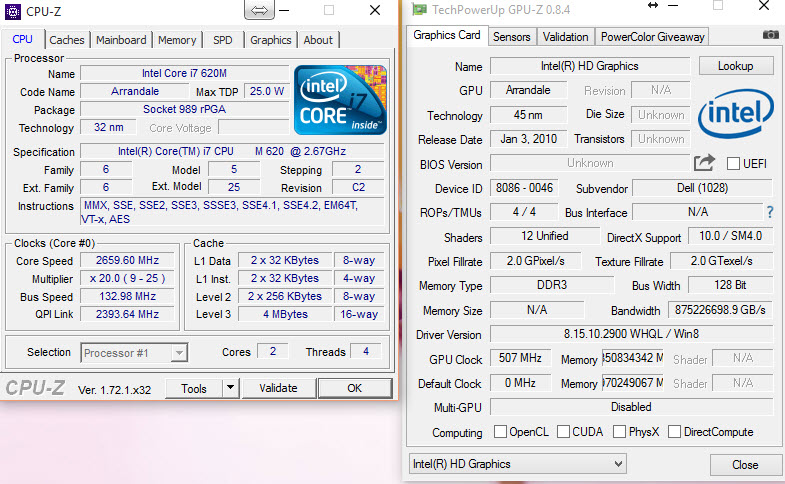This screenshot has width=785, height=484.
Task: Click the processor name Intel Core i7 620M
Action: click(184, 73)
